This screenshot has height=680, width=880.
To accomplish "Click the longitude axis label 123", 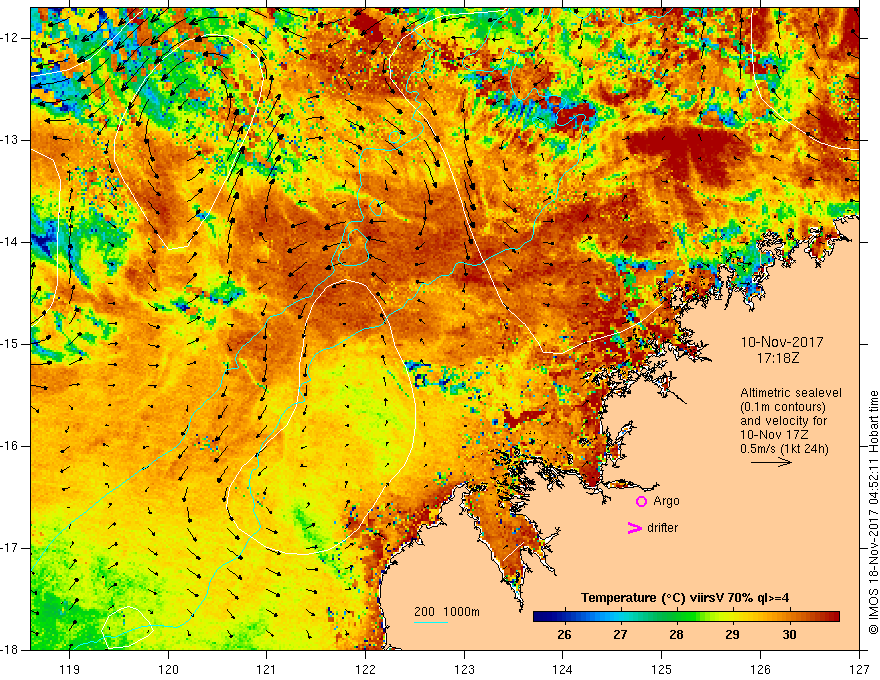I will [x=464, y=669].
